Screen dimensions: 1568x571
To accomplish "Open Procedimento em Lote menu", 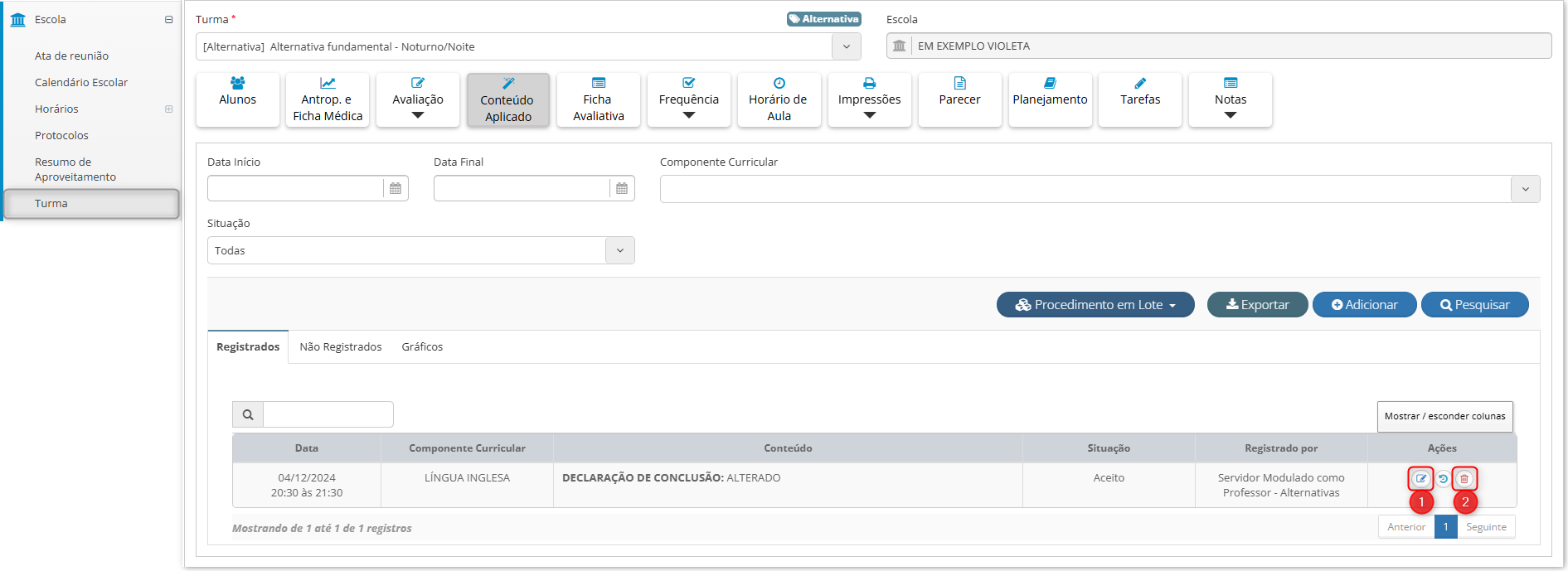I will [1095, 304].
